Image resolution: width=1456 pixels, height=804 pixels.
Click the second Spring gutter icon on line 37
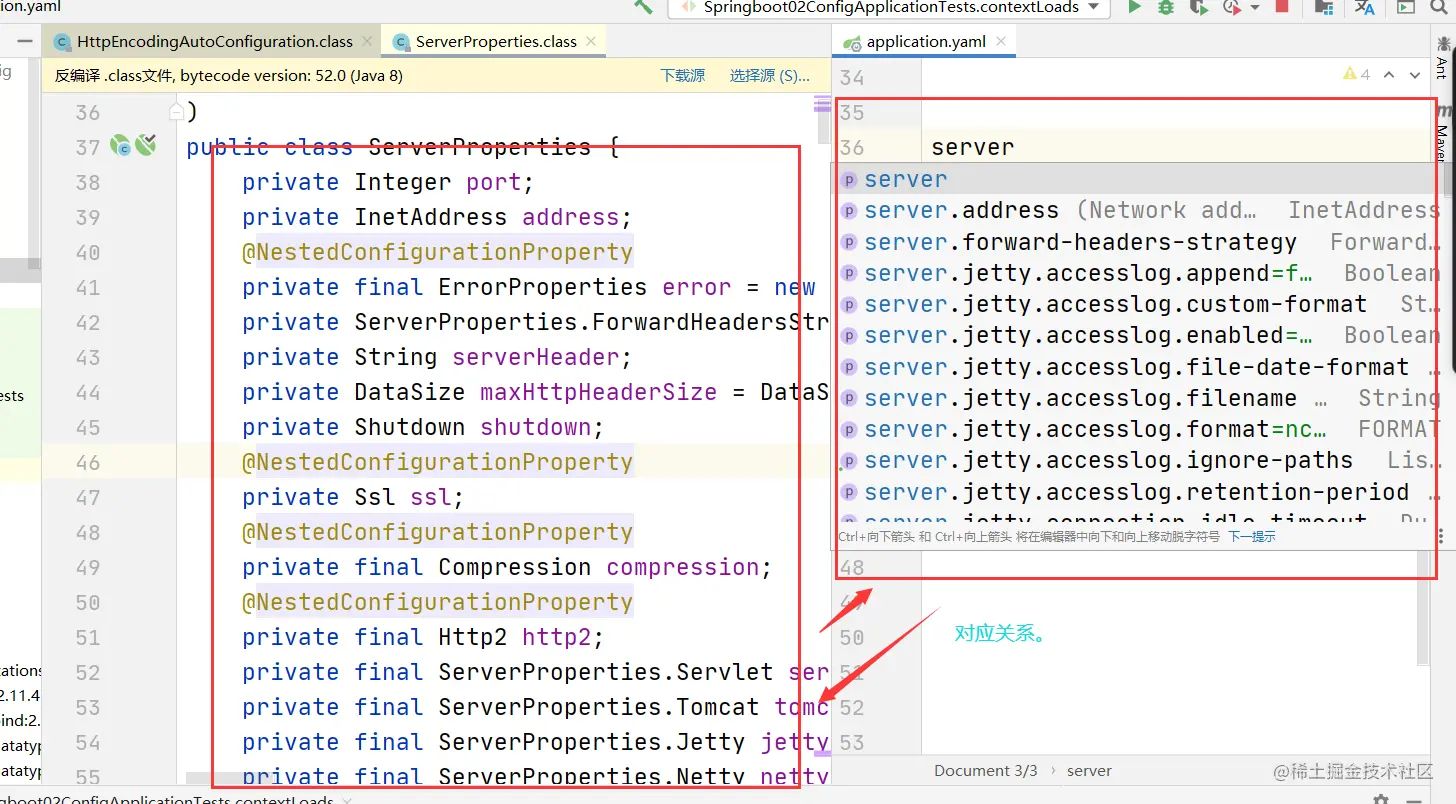146,146
